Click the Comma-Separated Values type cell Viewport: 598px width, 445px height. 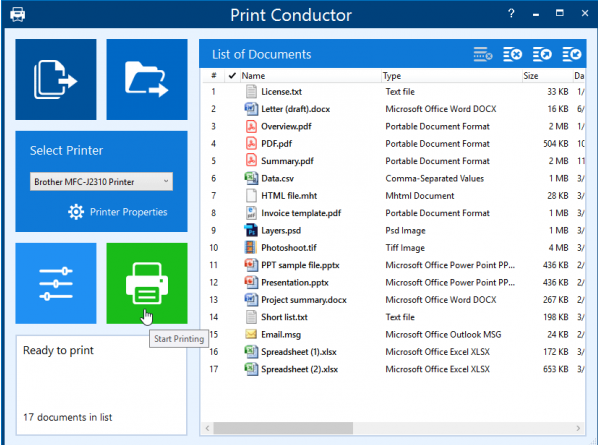tap(434, 178)
